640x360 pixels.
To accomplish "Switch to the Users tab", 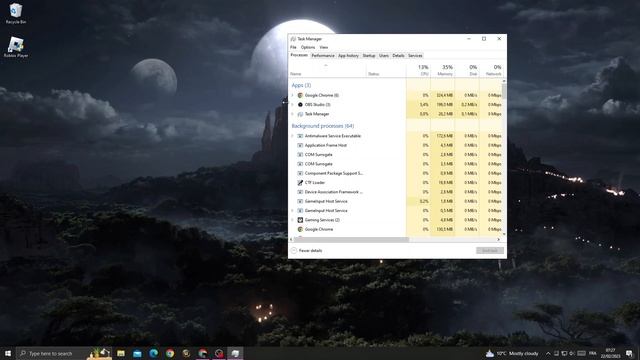I will pos(384,56).
